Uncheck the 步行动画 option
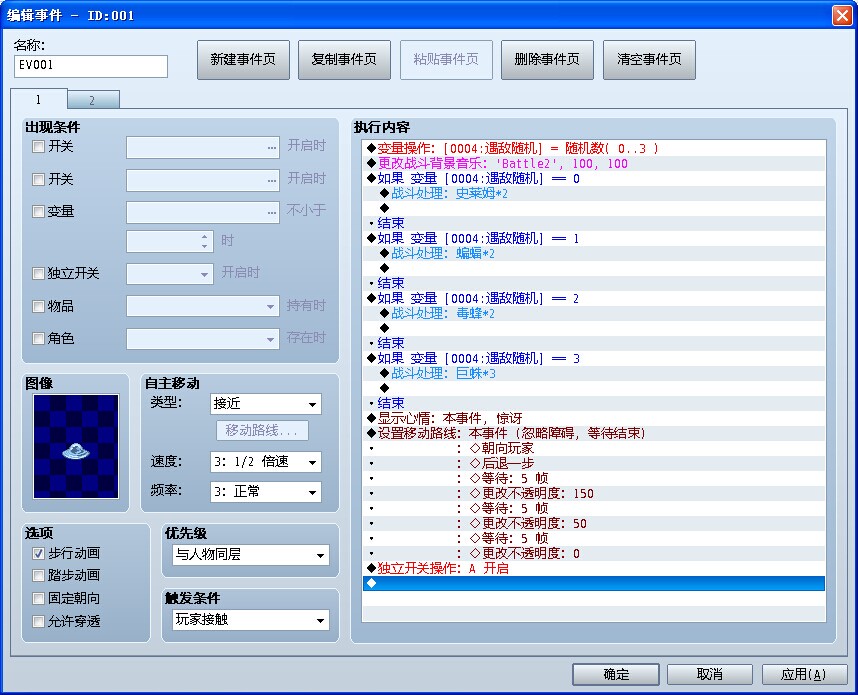The width and height of the screenshot is (858, 695). click(38, 554)
